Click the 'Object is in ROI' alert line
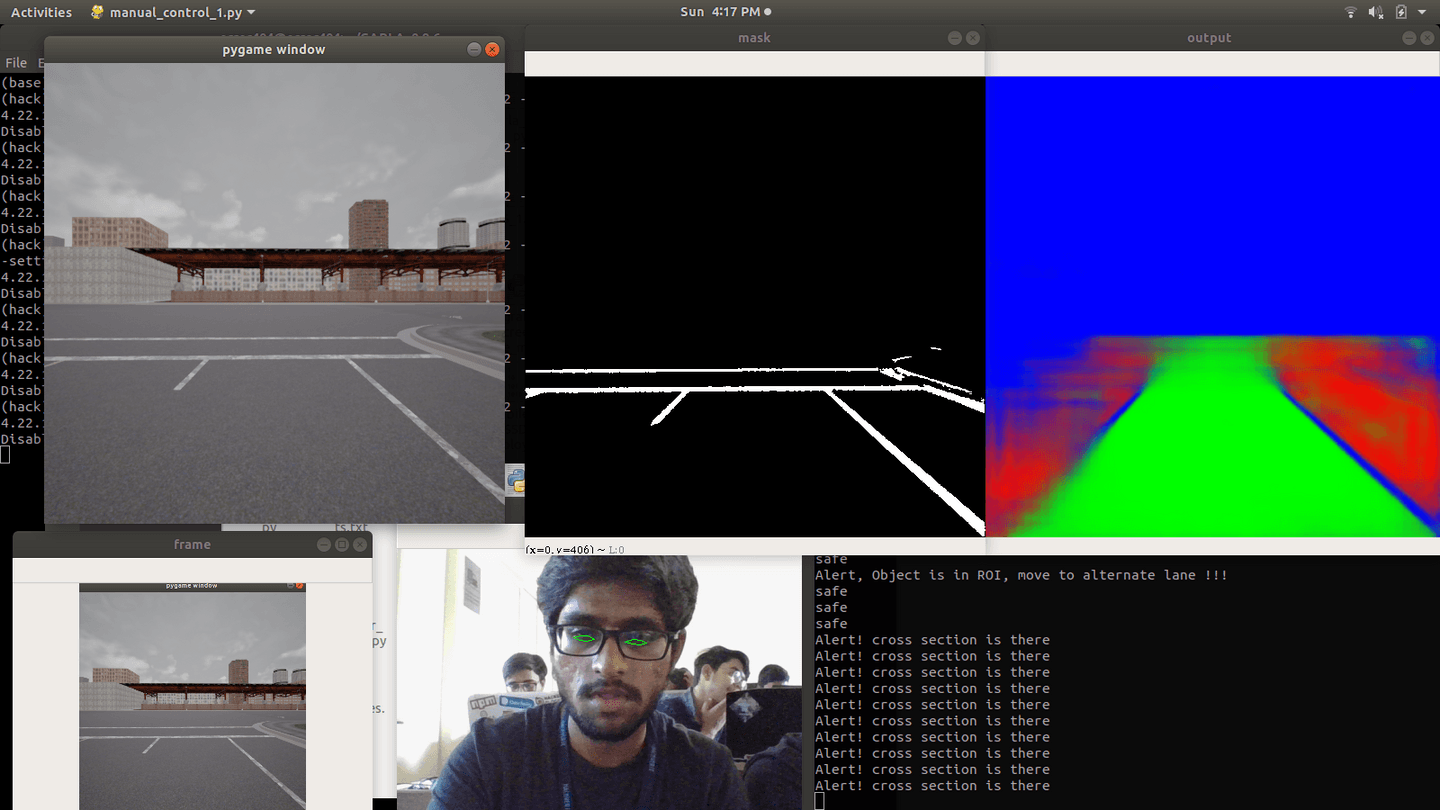The width and height of the screenshot is (1440, 810). (x=1021, y=575)
